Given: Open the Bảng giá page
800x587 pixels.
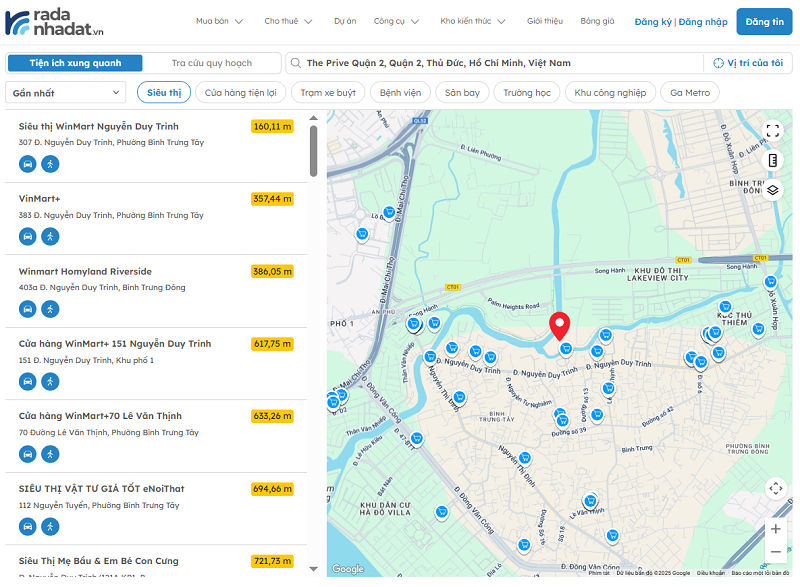Looking at the screenshot, I should 597,21.
